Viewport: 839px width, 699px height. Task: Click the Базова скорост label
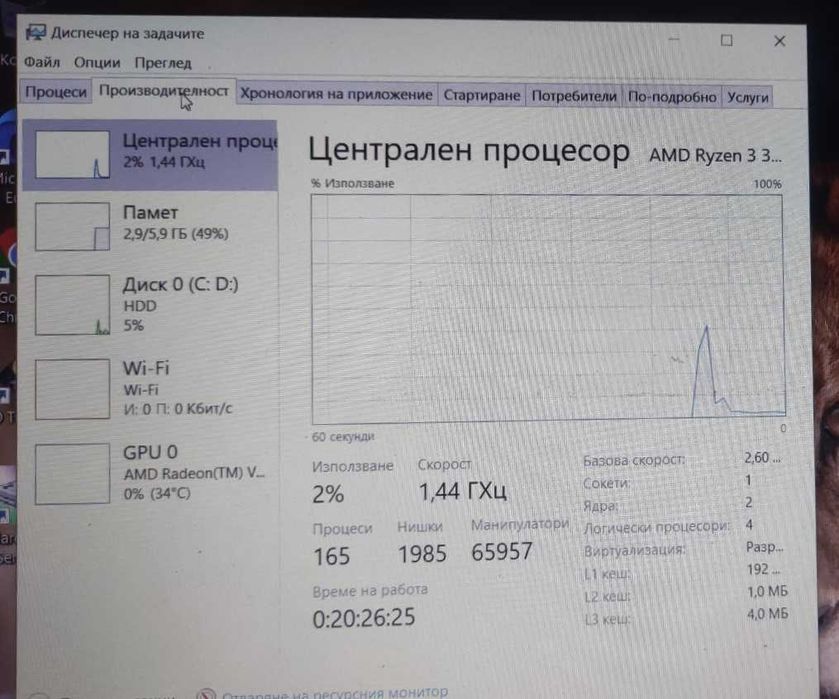(634, 460)
